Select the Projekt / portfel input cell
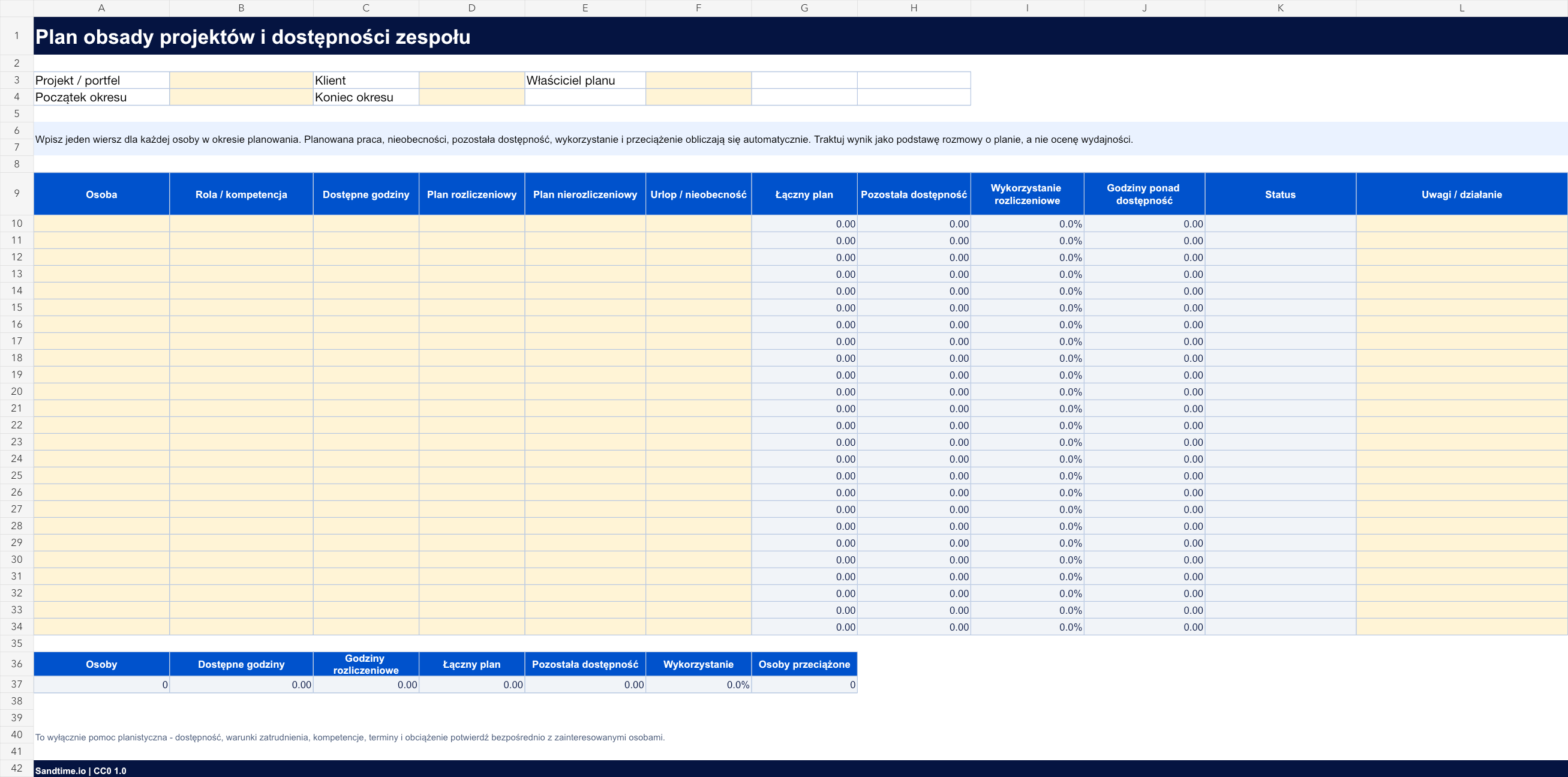 click(241, 80)
